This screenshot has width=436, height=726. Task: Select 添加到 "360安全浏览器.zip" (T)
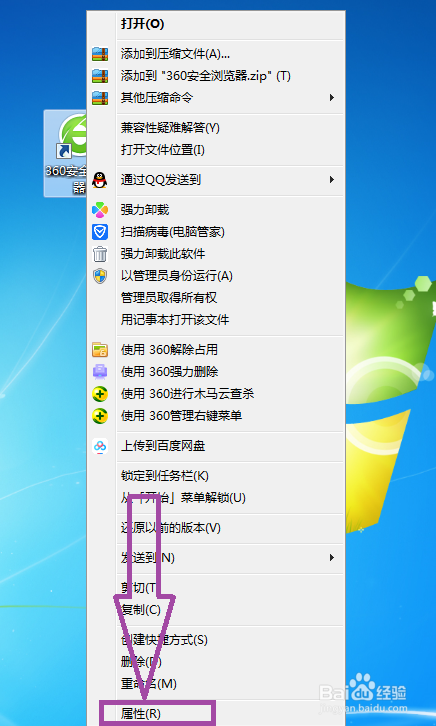[x=206, y=76]
